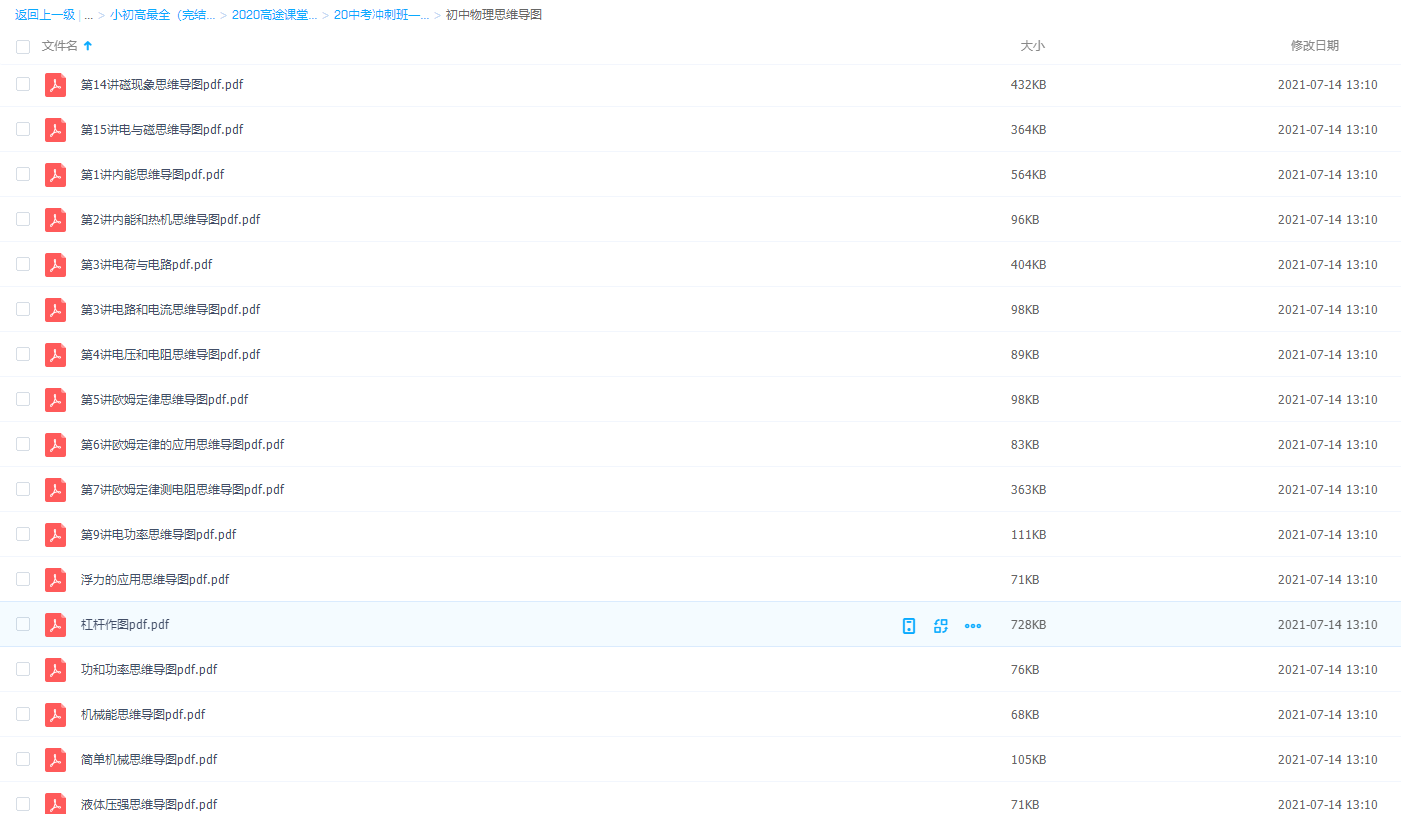Screen dimensions: 1401x814
Task: Click 返回上一级 to go back
Action: click(44, 15)
